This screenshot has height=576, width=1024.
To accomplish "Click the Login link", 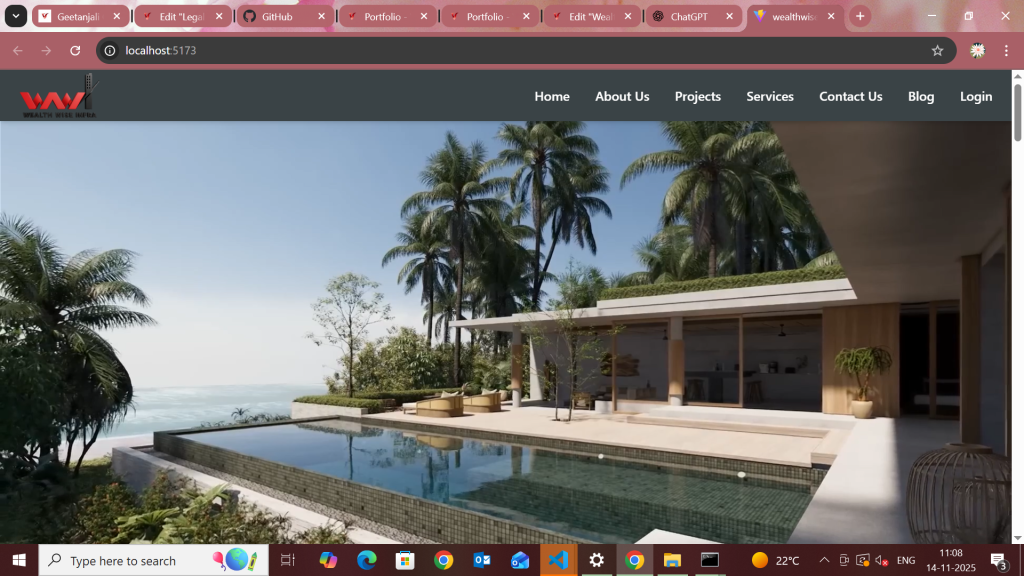I will pos(975,97).
